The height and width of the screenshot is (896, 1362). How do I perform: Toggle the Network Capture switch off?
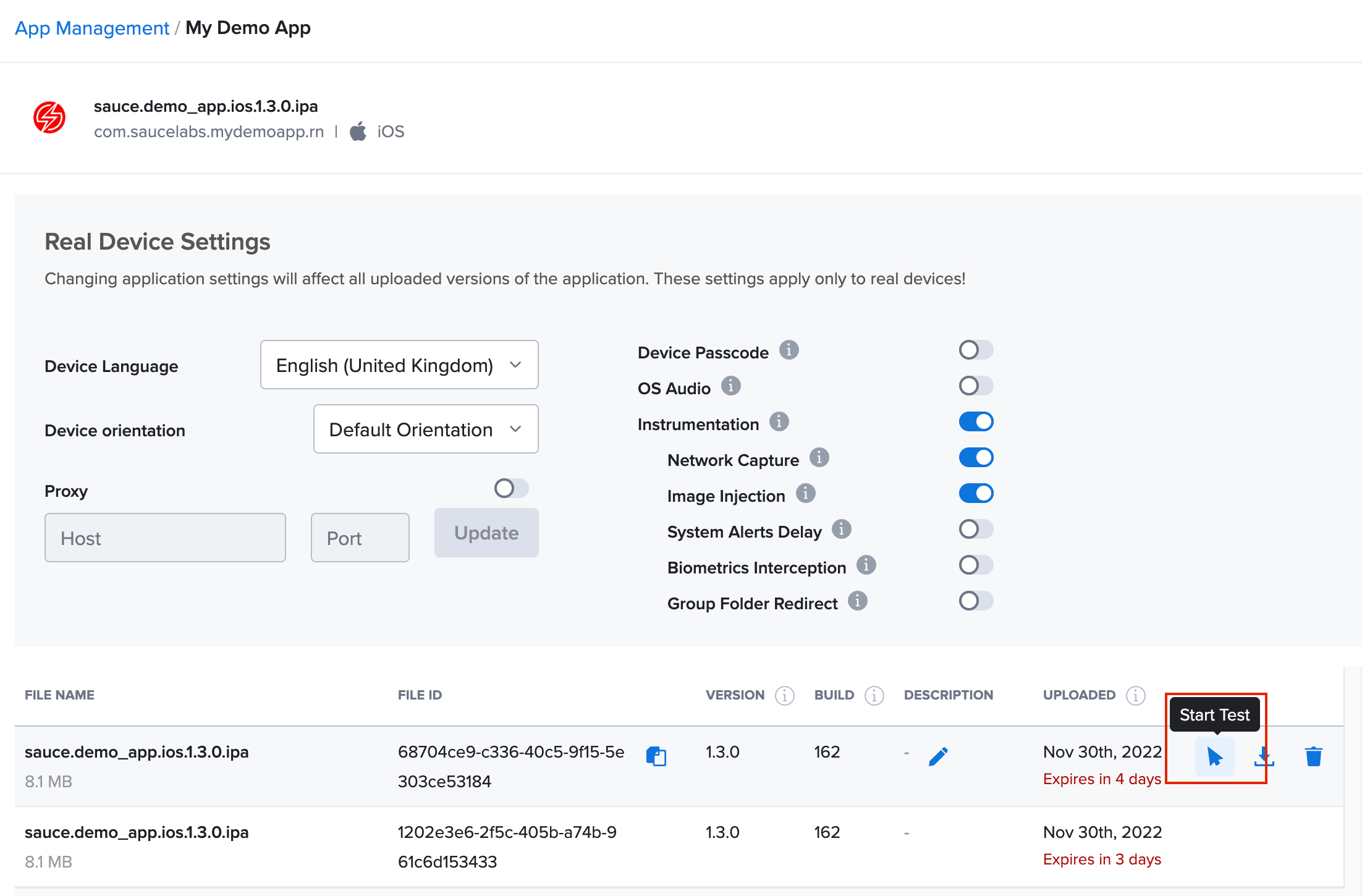[975, 458]
